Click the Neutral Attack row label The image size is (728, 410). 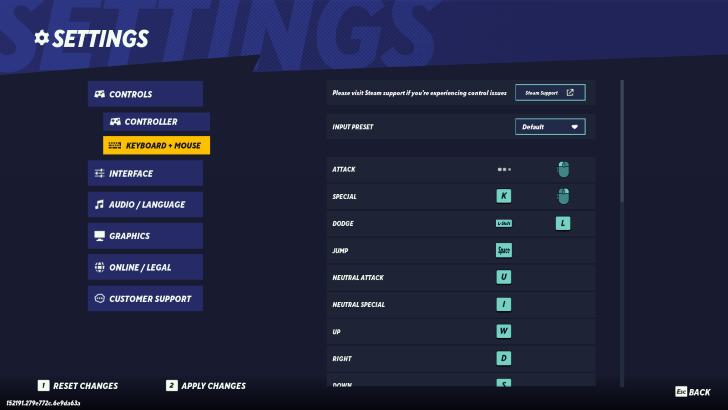(358, 278)
